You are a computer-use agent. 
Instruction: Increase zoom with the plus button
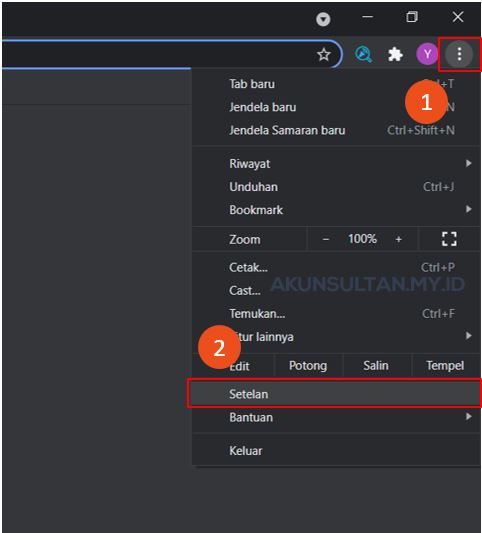tap(398, 239)
